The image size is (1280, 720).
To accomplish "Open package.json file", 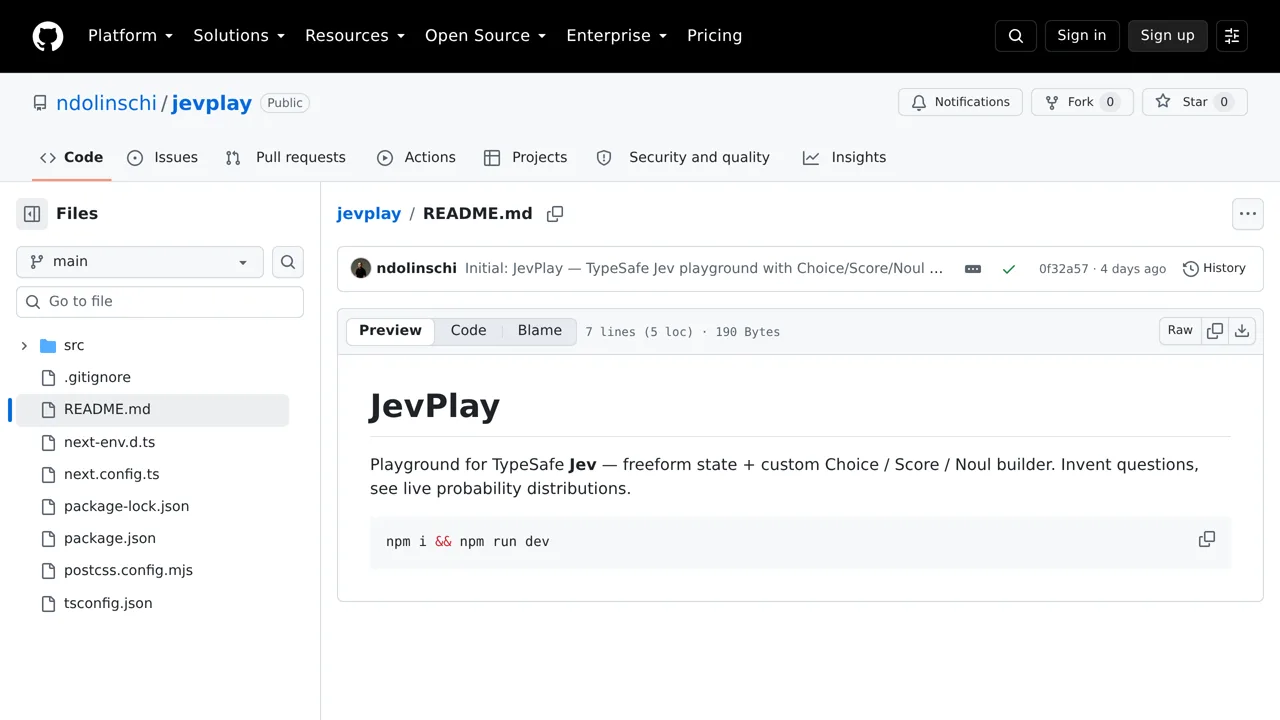I will click(x=110, y=538).
